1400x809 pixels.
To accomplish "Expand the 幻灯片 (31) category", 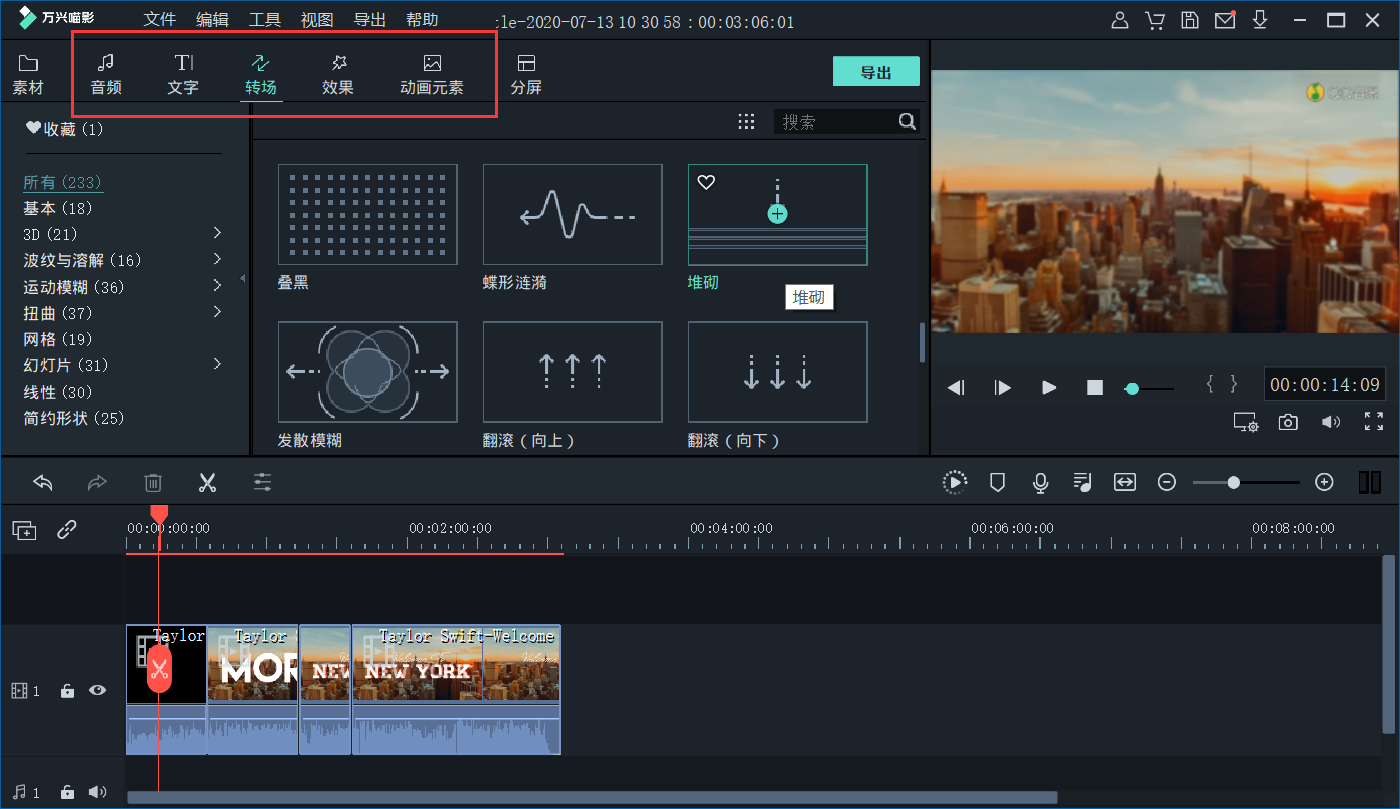I will pyautogui.click(x=217, y=365).
